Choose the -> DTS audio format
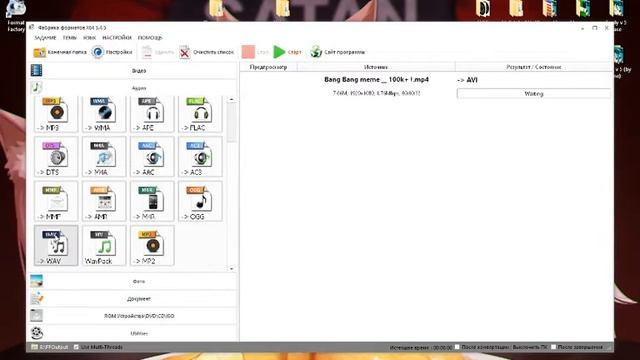The image size is (640, 360). tap(56, 157)
